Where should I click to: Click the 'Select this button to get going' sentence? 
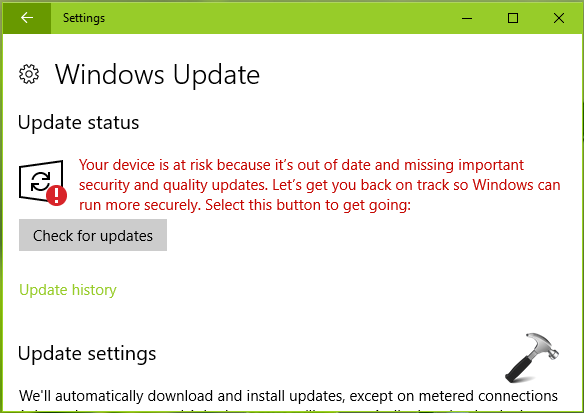308,205
